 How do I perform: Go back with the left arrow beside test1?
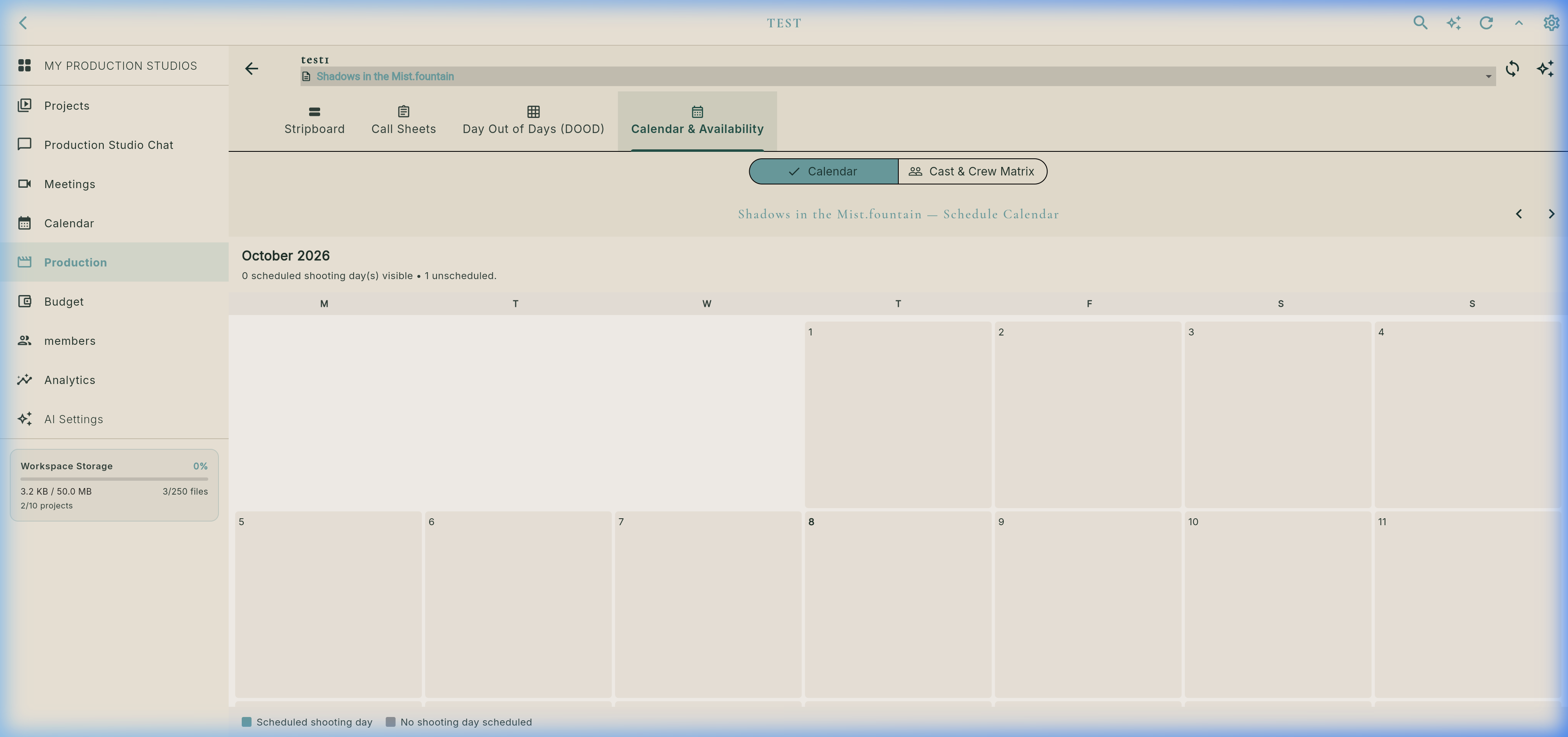click(x=252, y=68)
